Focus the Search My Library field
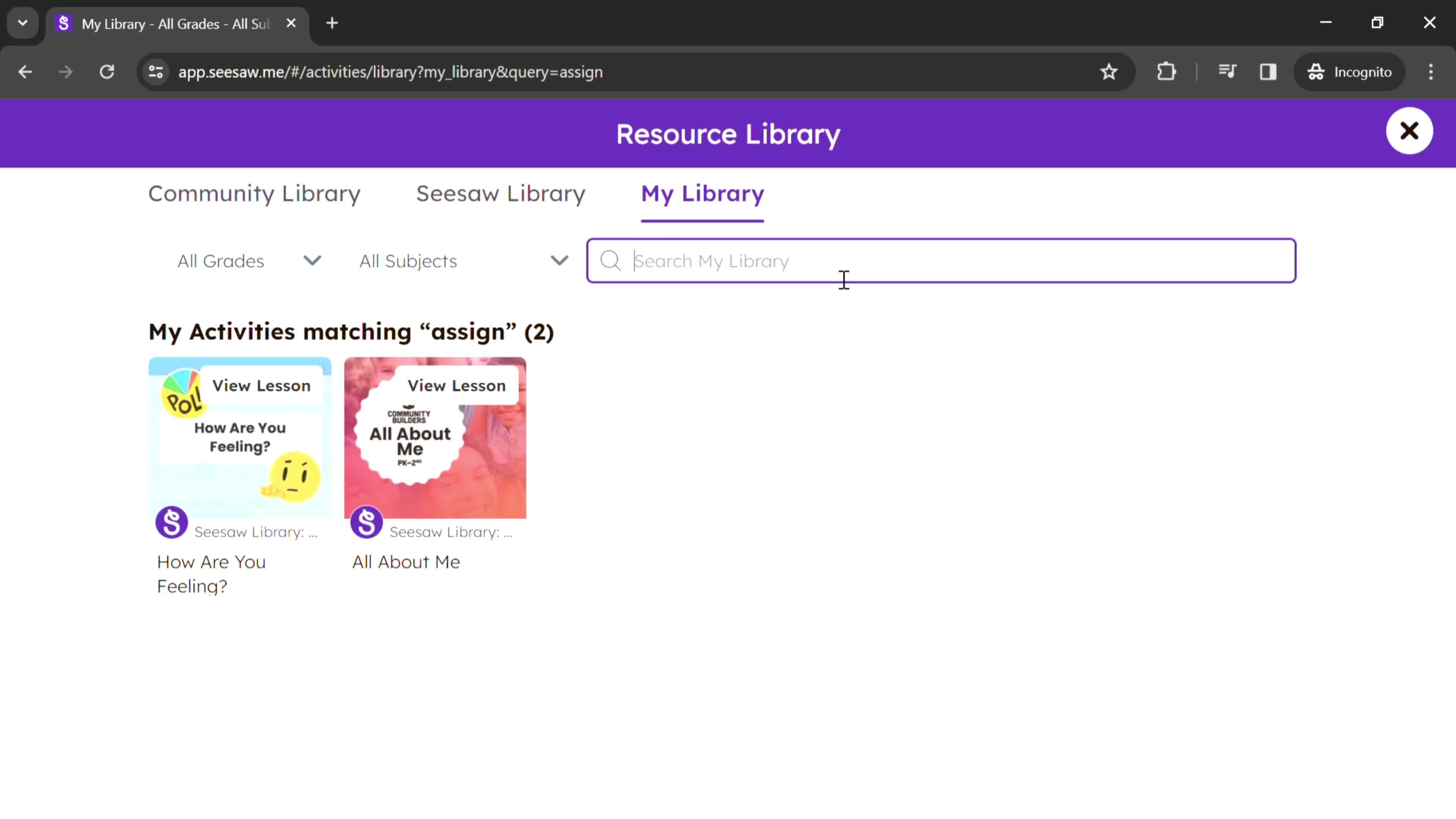This screenshot has height=819, width=1456. [x=941, y=260]
